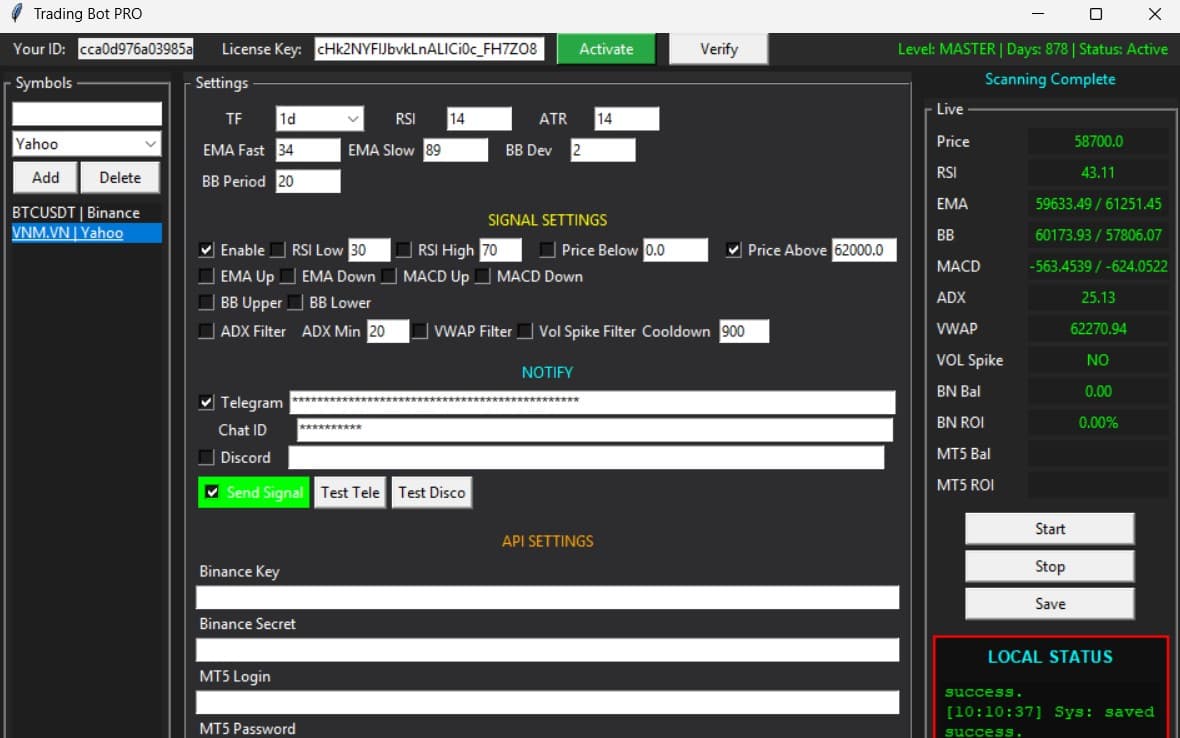The height and width of the screenshot is (738, 1180).
Task: Click the EMA Slow field
Action: [455, 150]
